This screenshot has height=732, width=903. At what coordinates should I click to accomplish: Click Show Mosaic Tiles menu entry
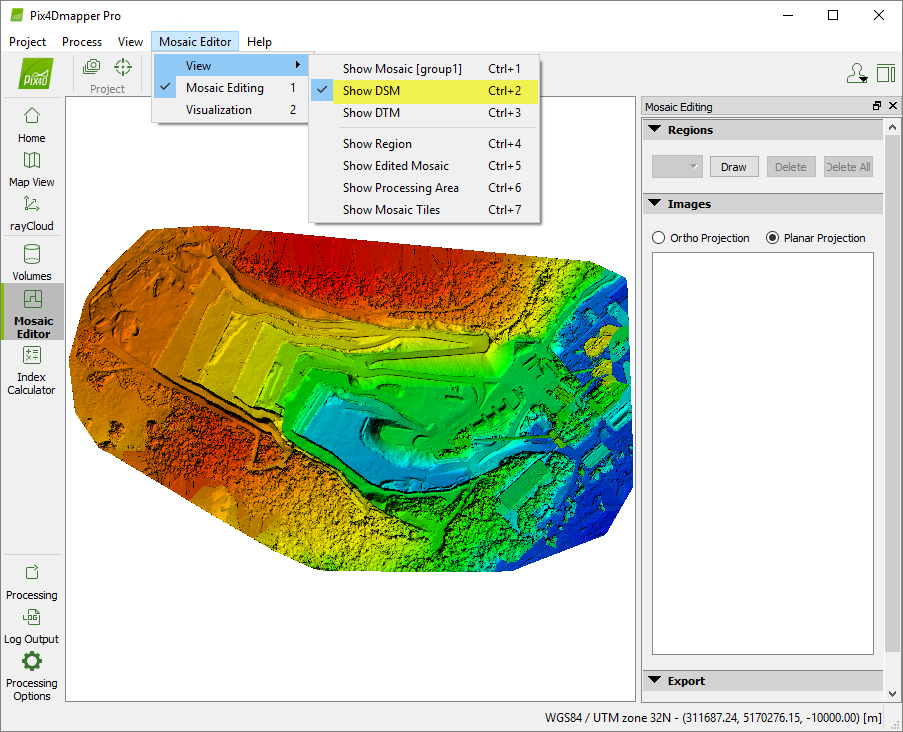coord(391,210)
